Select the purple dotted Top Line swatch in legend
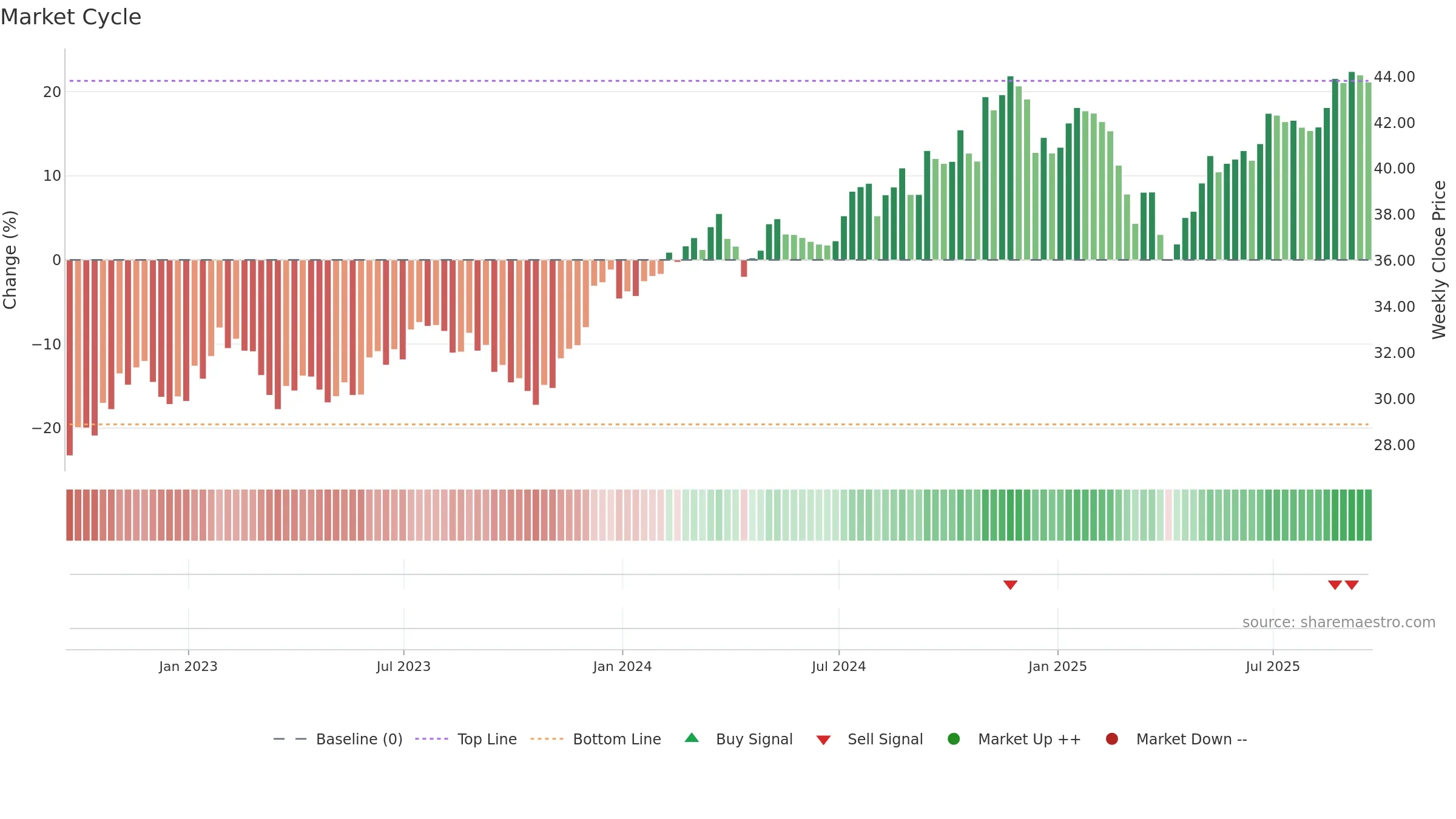1456x819 pixels. pyautogui.click(x=431, y=739)
